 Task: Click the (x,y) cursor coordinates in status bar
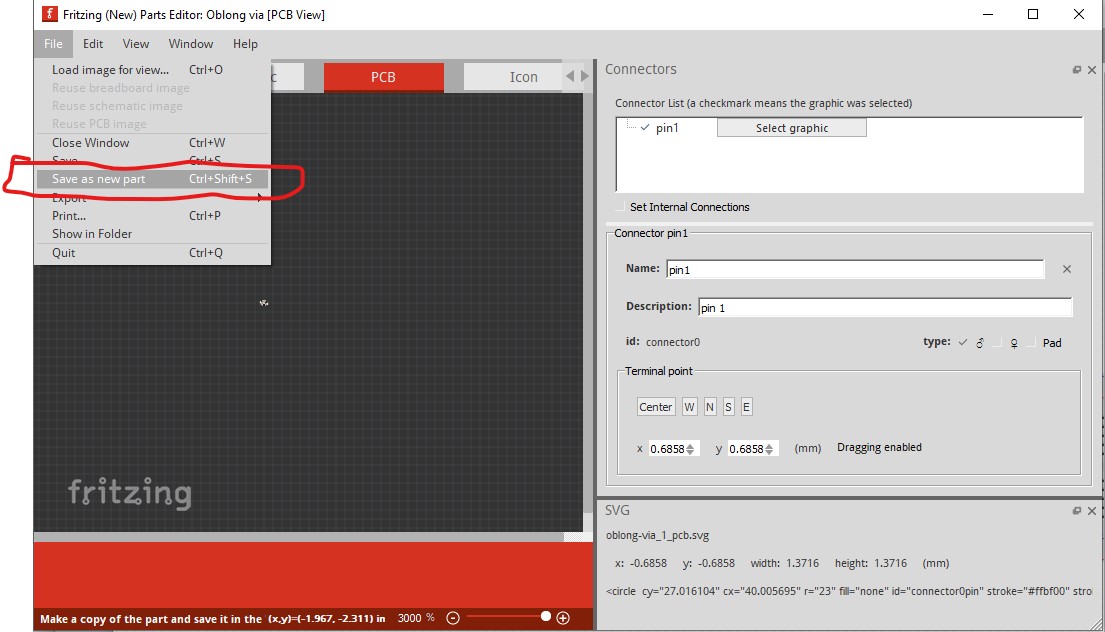coord(326,619)
